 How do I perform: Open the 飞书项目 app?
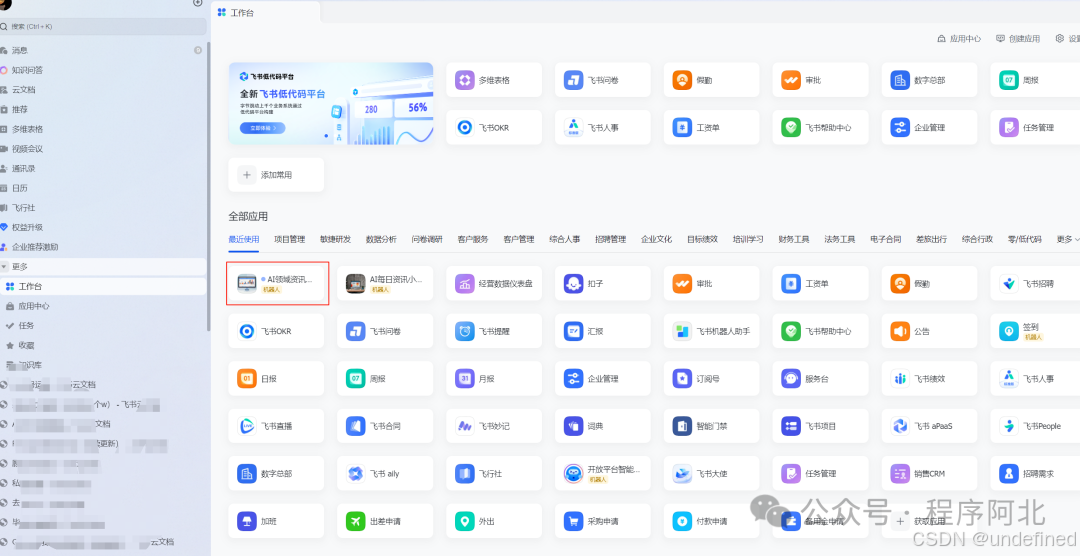pos(820,426)
